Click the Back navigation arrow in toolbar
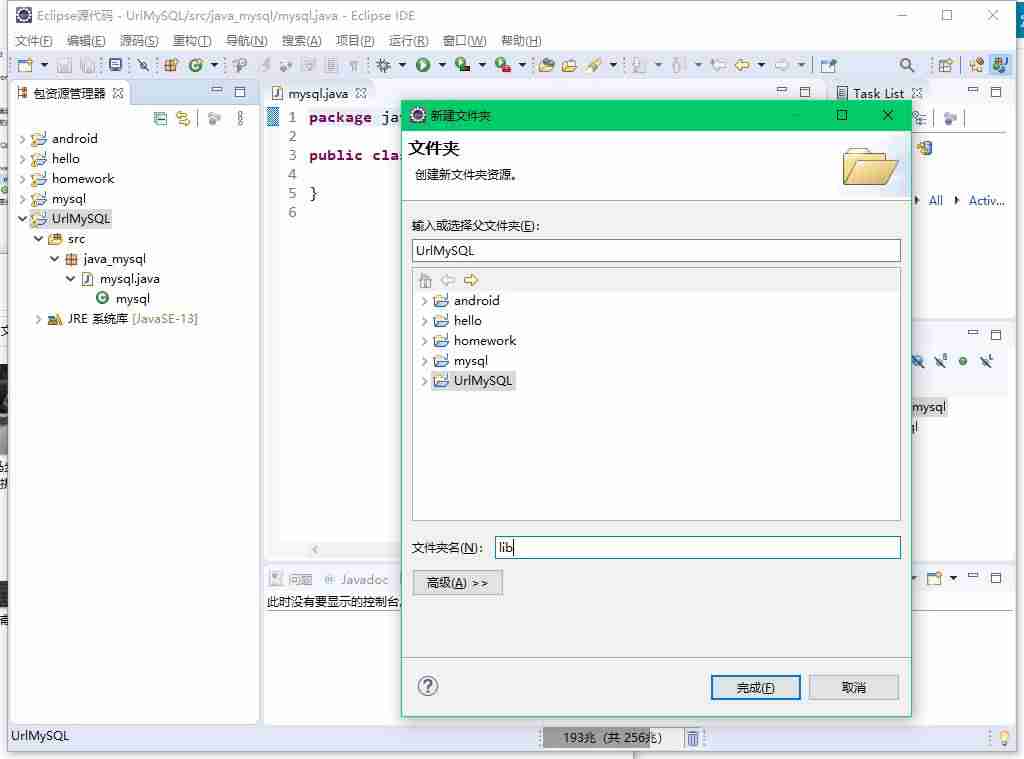Viewport: 1024px width, 759px height. (x=742, y=65)
